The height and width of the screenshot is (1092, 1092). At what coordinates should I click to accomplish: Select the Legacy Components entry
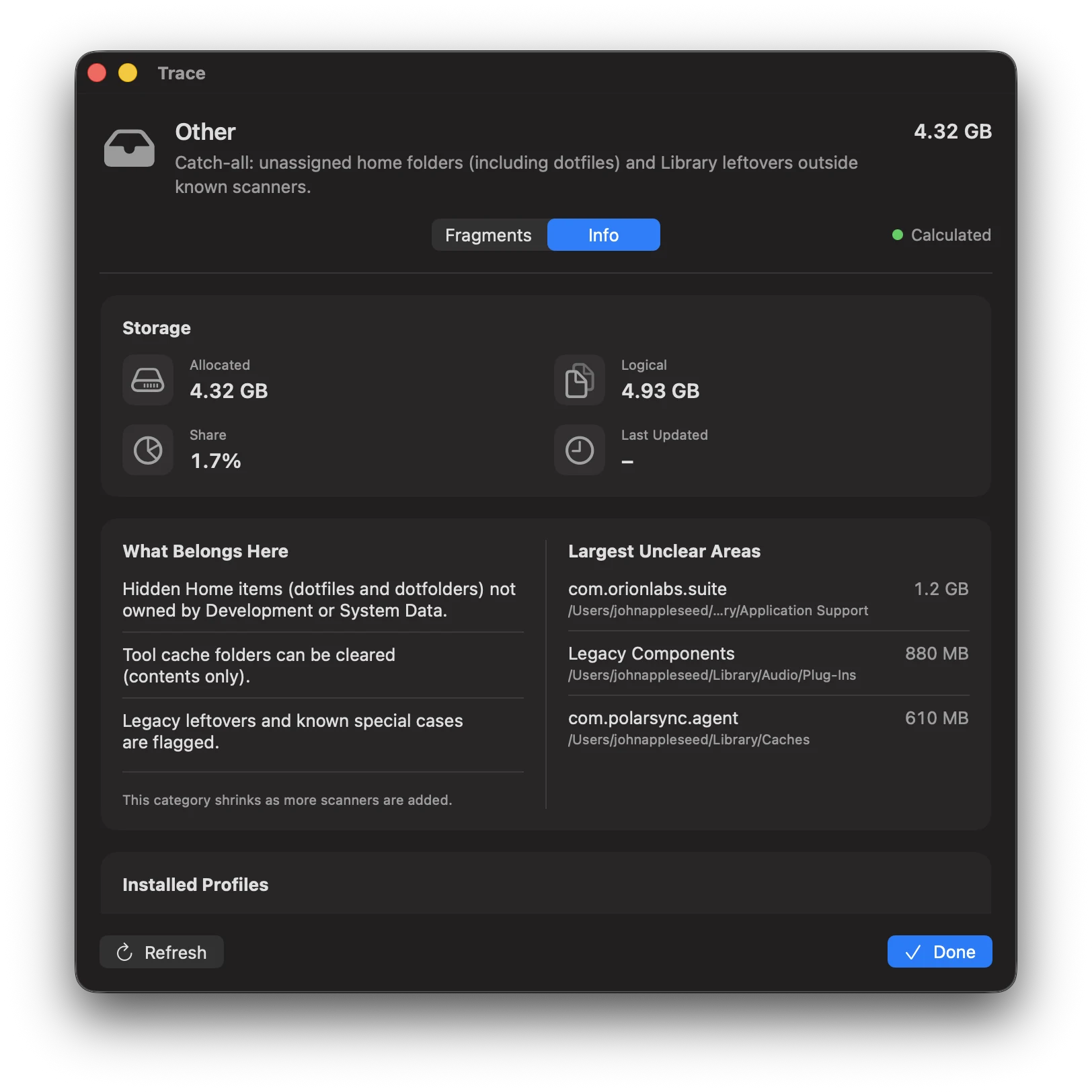[x=769, y=663]
